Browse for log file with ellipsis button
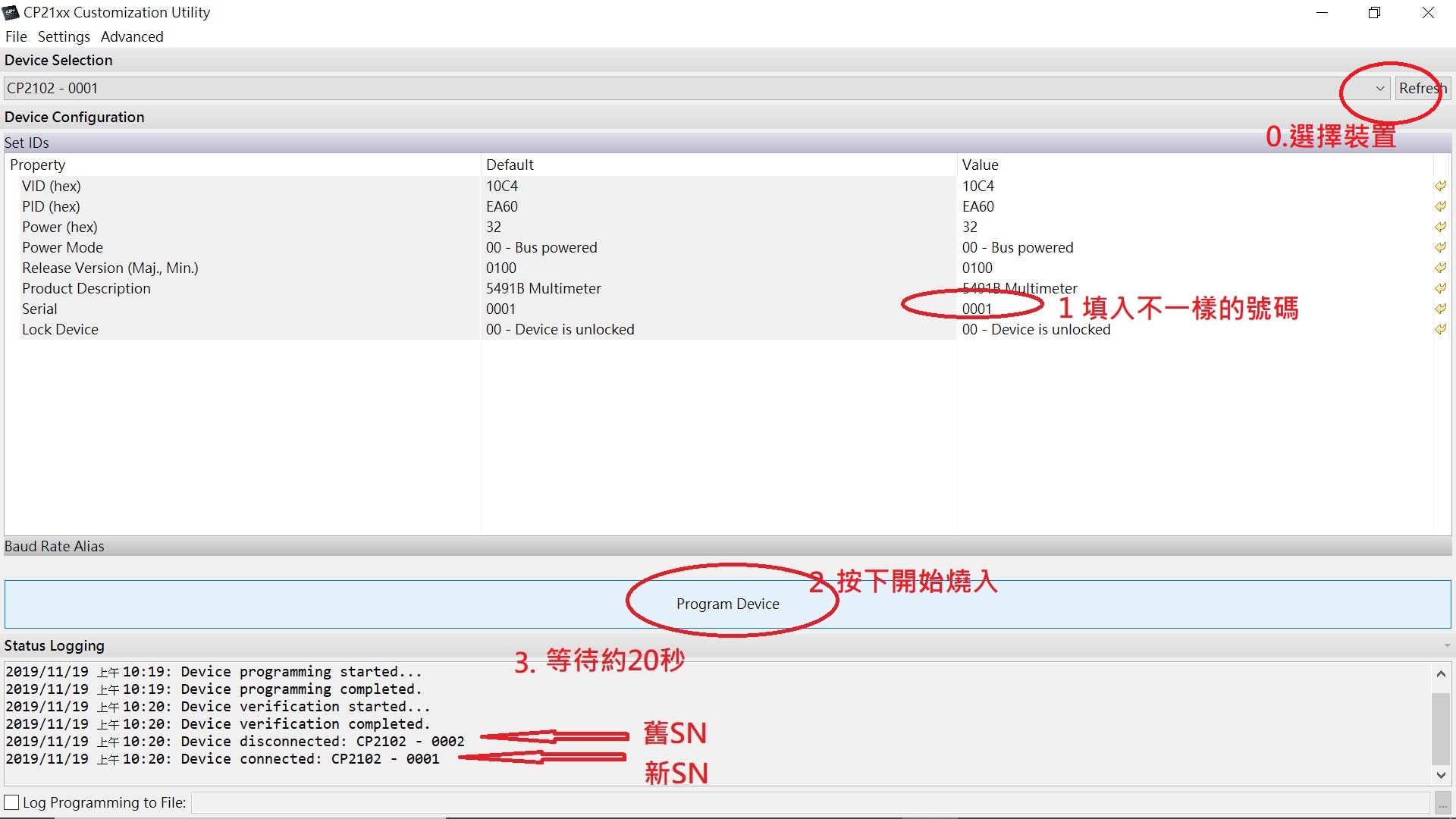The image size is (1456, 819). point(1442,803)
